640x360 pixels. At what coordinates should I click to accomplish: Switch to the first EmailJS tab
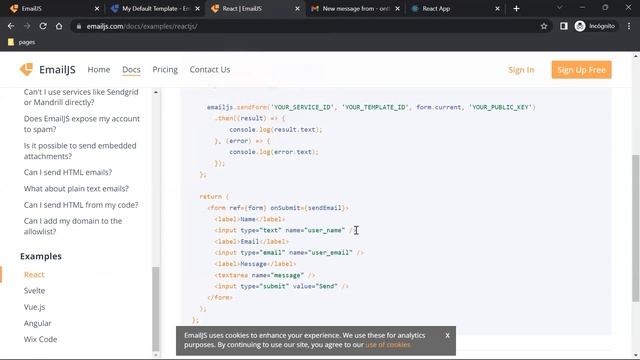coord(53,9)
